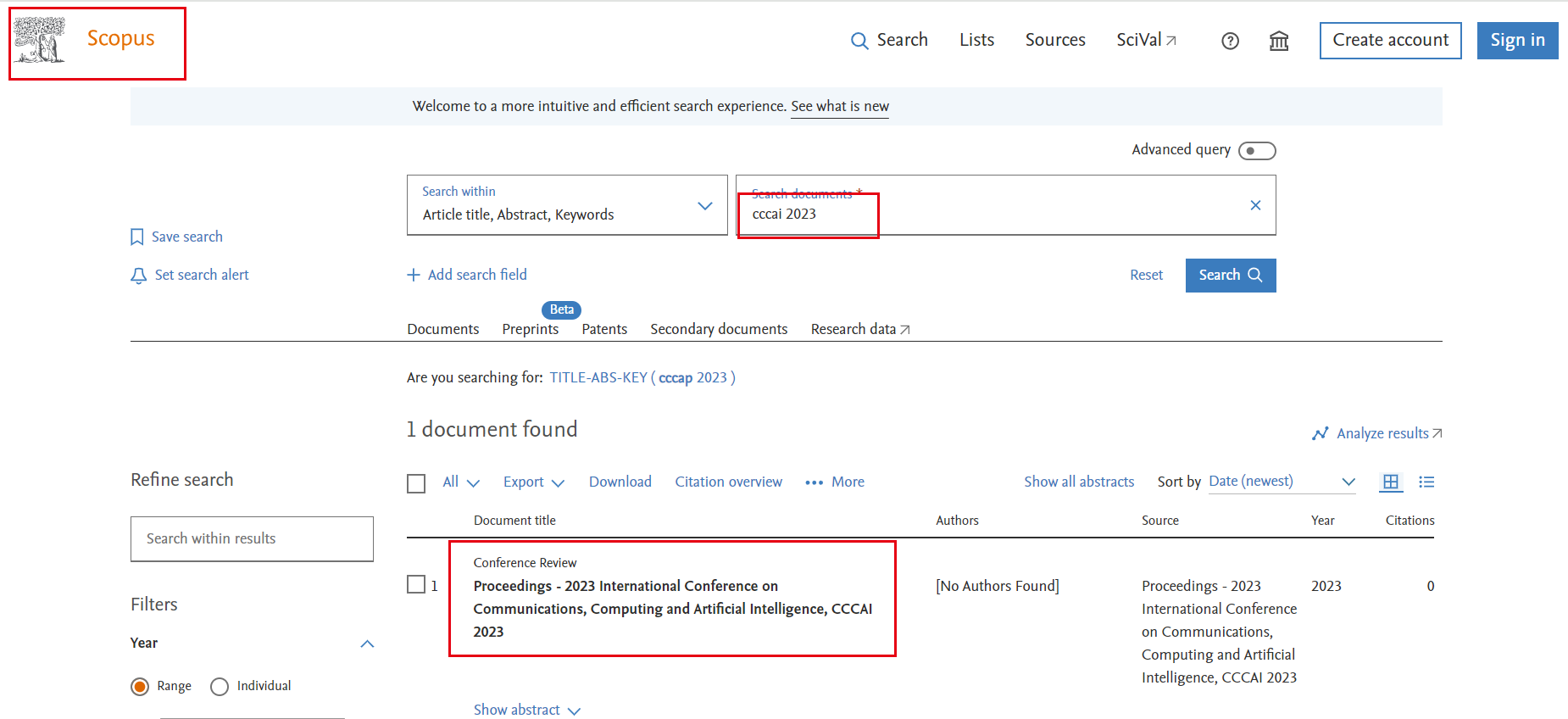Open the Sort by Date (newest) dropdown
Viewport: 1568px width, 719px height.
point(1282,482)
